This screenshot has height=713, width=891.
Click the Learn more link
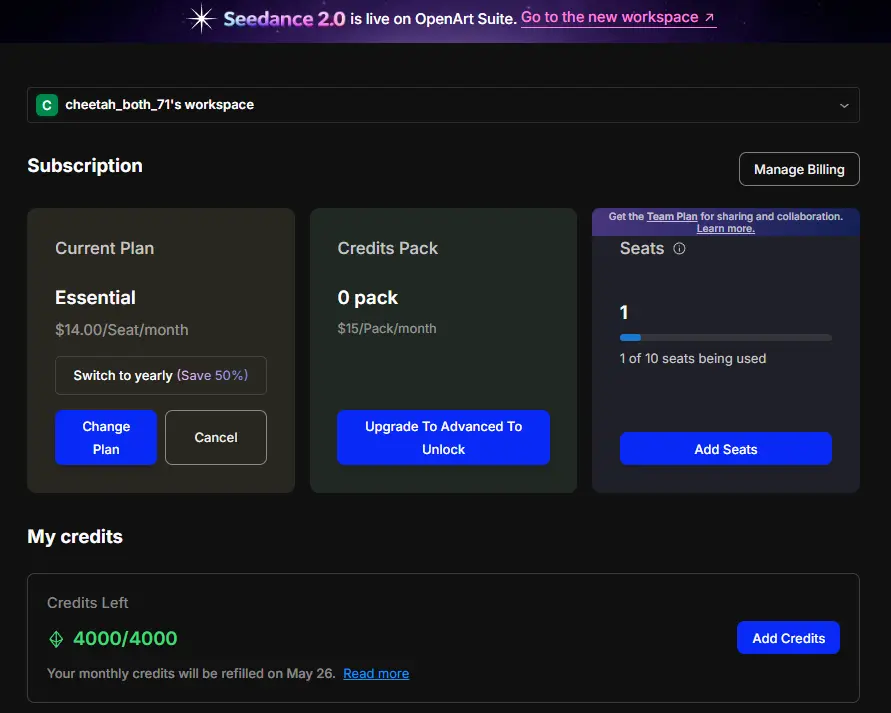[726, 228]
